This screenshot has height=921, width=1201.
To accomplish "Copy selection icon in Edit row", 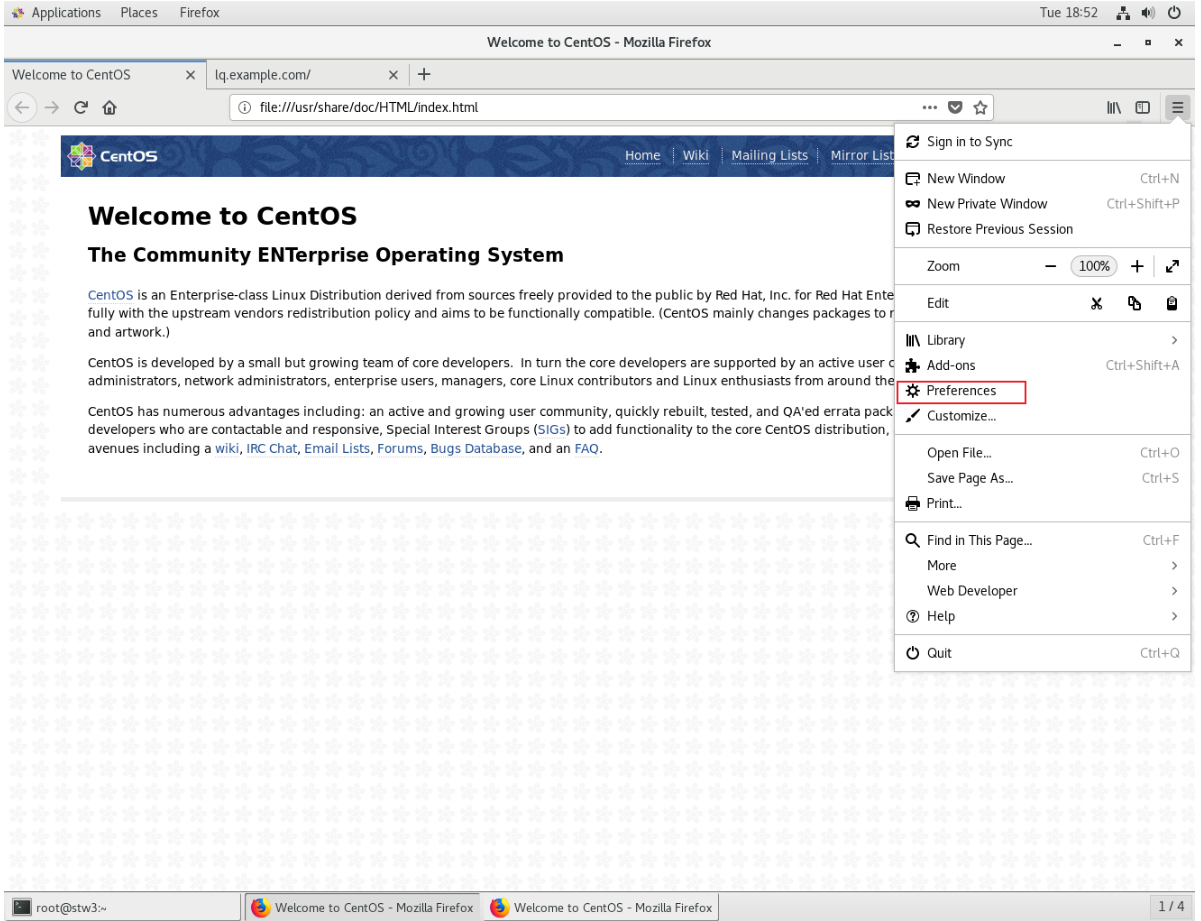I will [x=1135, y=303].
